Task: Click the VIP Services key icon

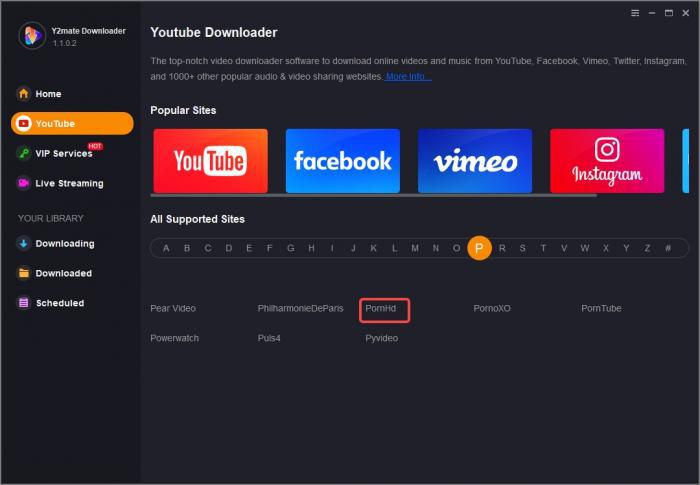Action: pyautogui.click(x=23, y=153)
